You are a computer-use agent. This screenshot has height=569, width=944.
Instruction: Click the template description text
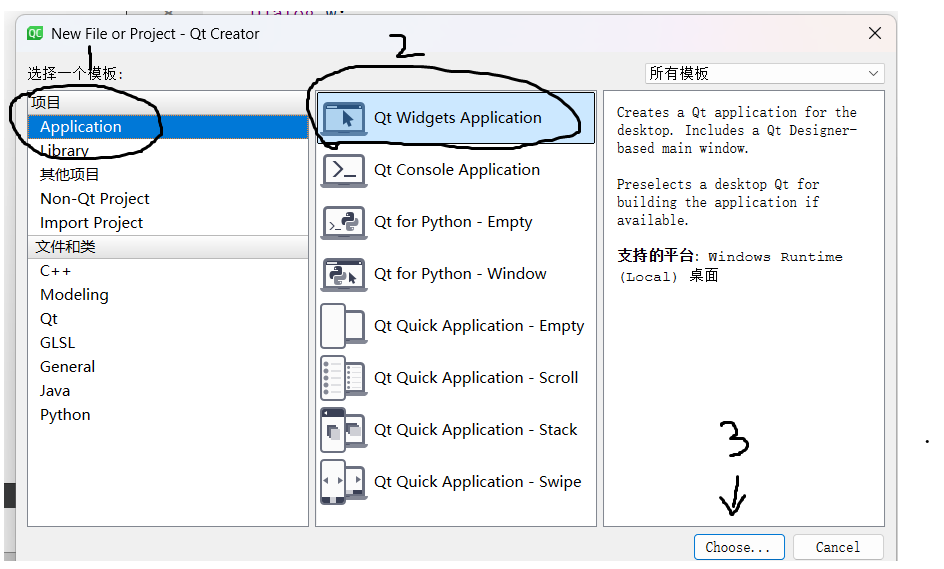[737, 166]
